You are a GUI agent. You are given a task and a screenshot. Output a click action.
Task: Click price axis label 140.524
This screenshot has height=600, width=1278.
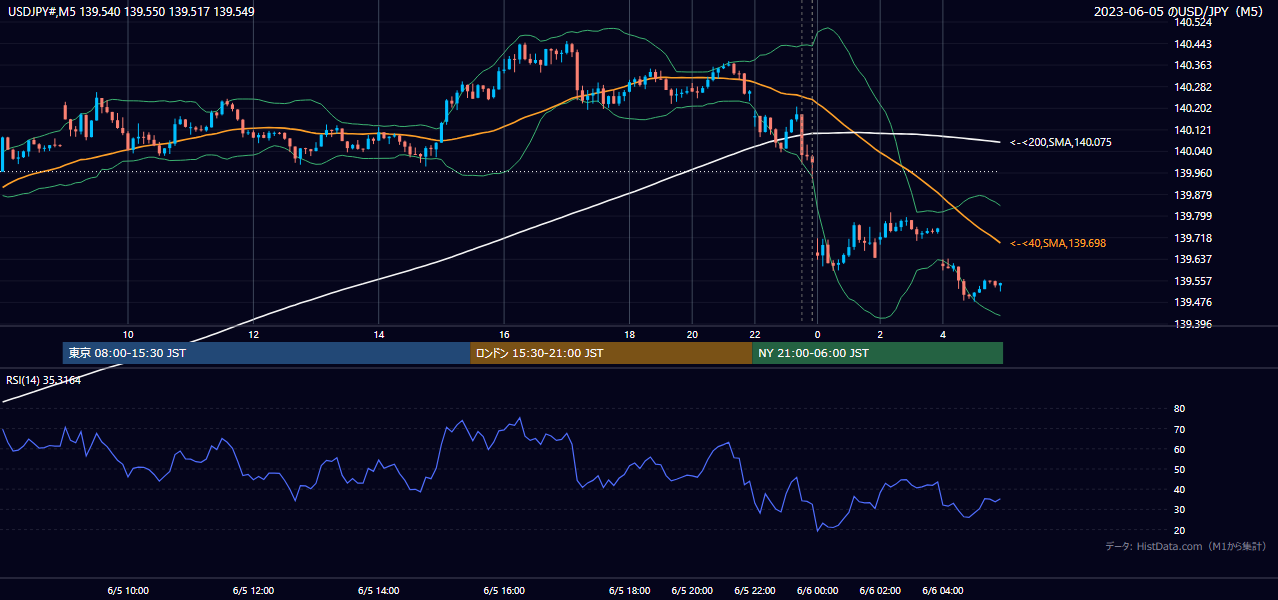(x=1193, y=23)
